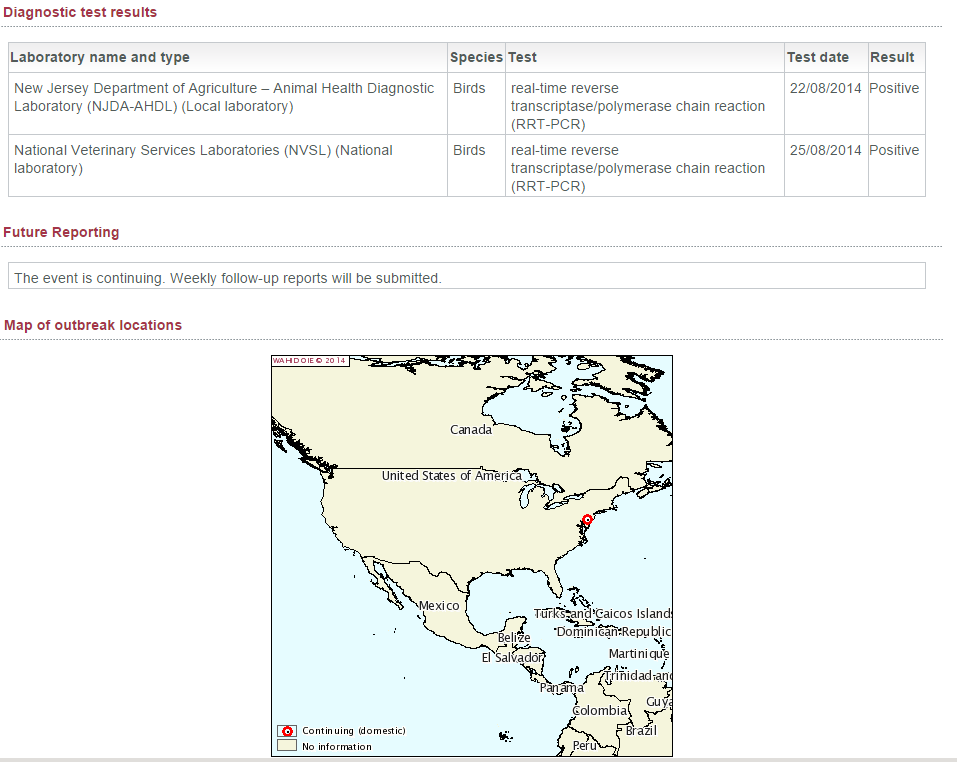
Task: Click the New Jersey Department of Agriculture laboratory cell
Action: point(228,104)
